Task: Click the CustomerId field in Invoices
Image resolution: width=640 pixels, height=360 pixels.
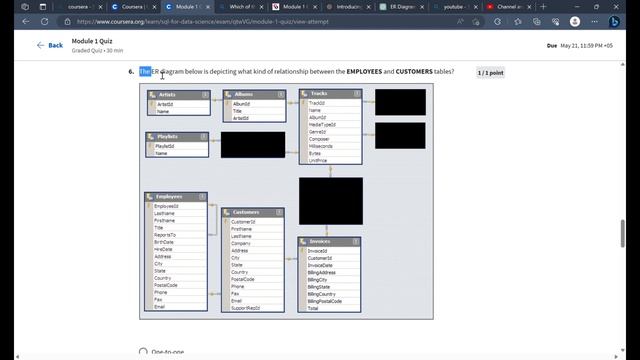Action: click(320, 258)
